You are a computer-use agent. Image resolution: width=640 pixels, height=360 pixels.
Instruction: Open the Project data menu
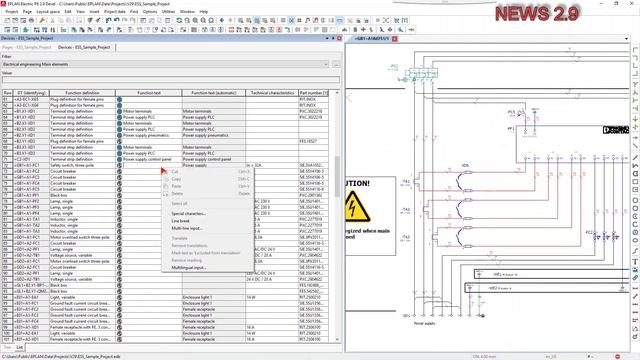(115, 11)
